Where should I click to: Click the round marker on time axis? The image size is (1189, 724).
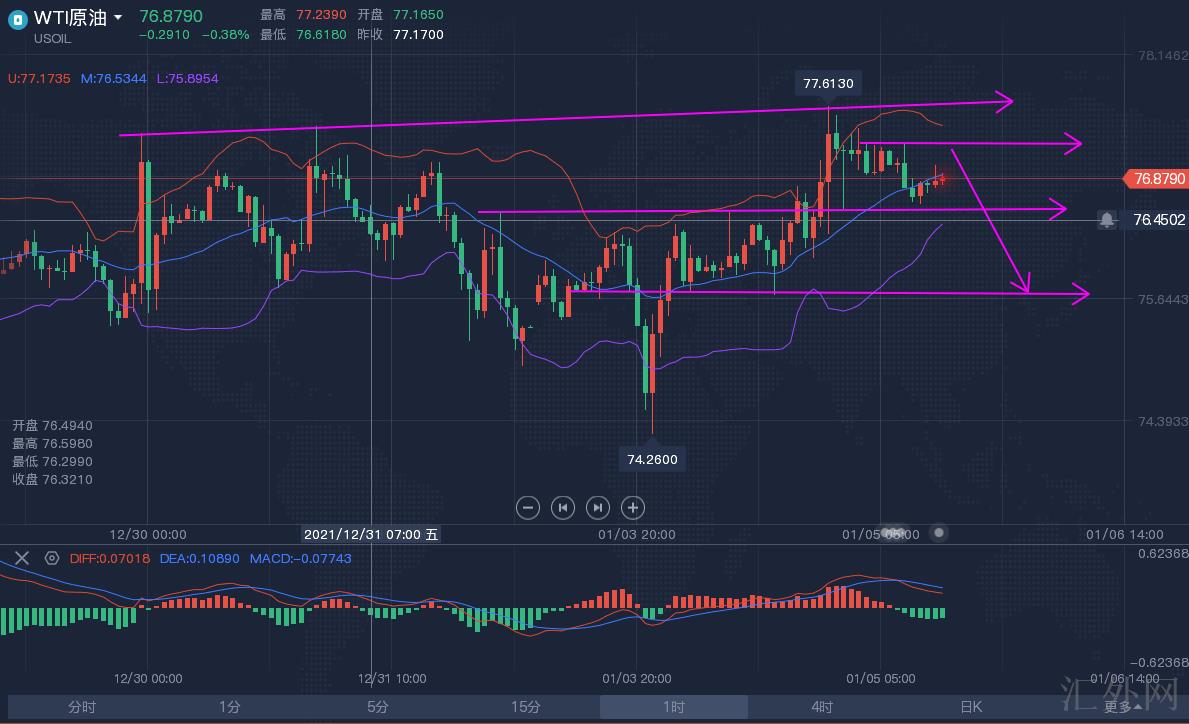[938, 533]
